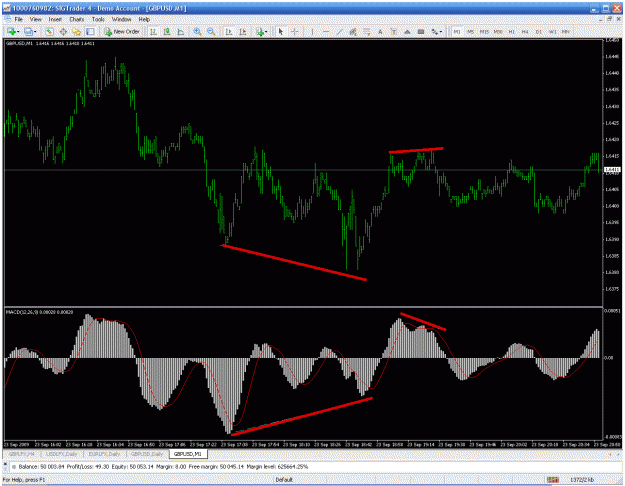Toggle the Terminal window icon

[x=90, y=31]
